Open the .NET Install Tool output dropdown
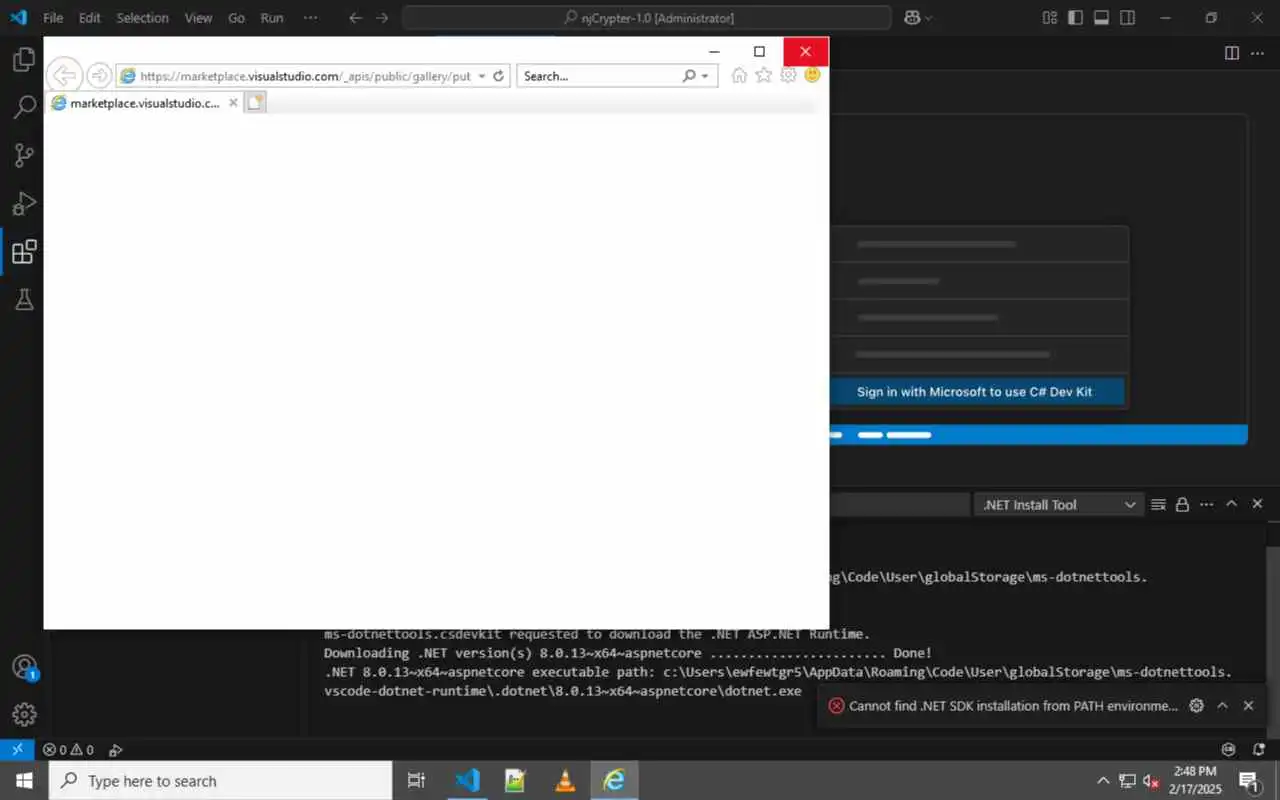 [x=1059, y=505]
